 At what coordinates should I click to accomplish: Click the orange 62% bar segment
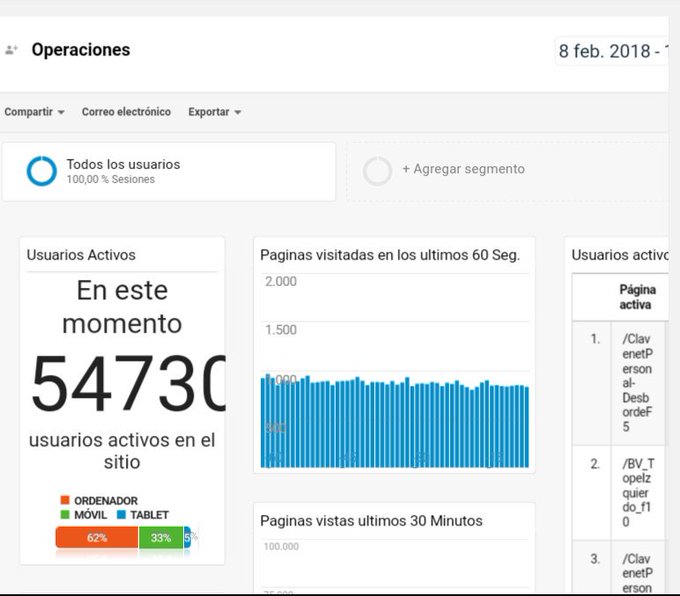coord(97,537)
